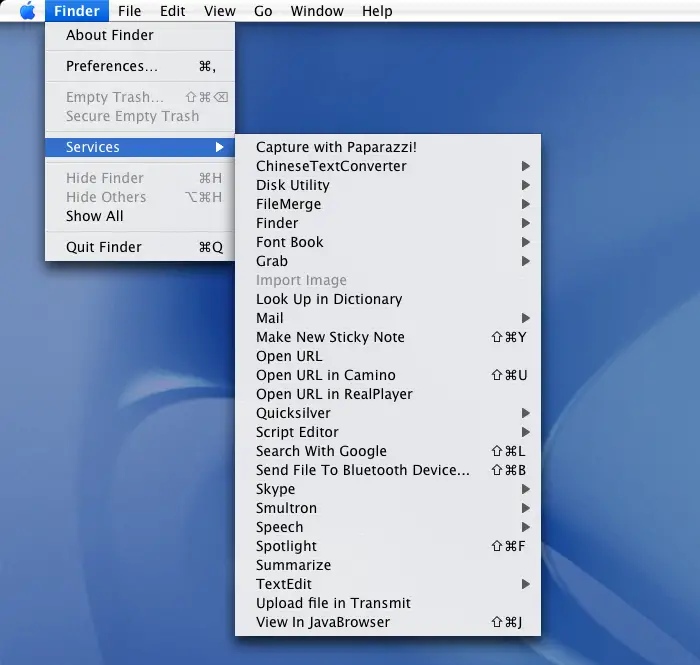Expand the Speech submenu
The image size is (700, 665).
coord(388,527)
